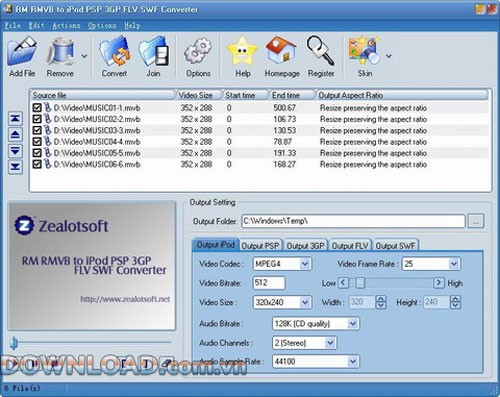The height and width of the screenshot is (397, 500).
Task: Open the Edit menu
Action: point(36,25)
